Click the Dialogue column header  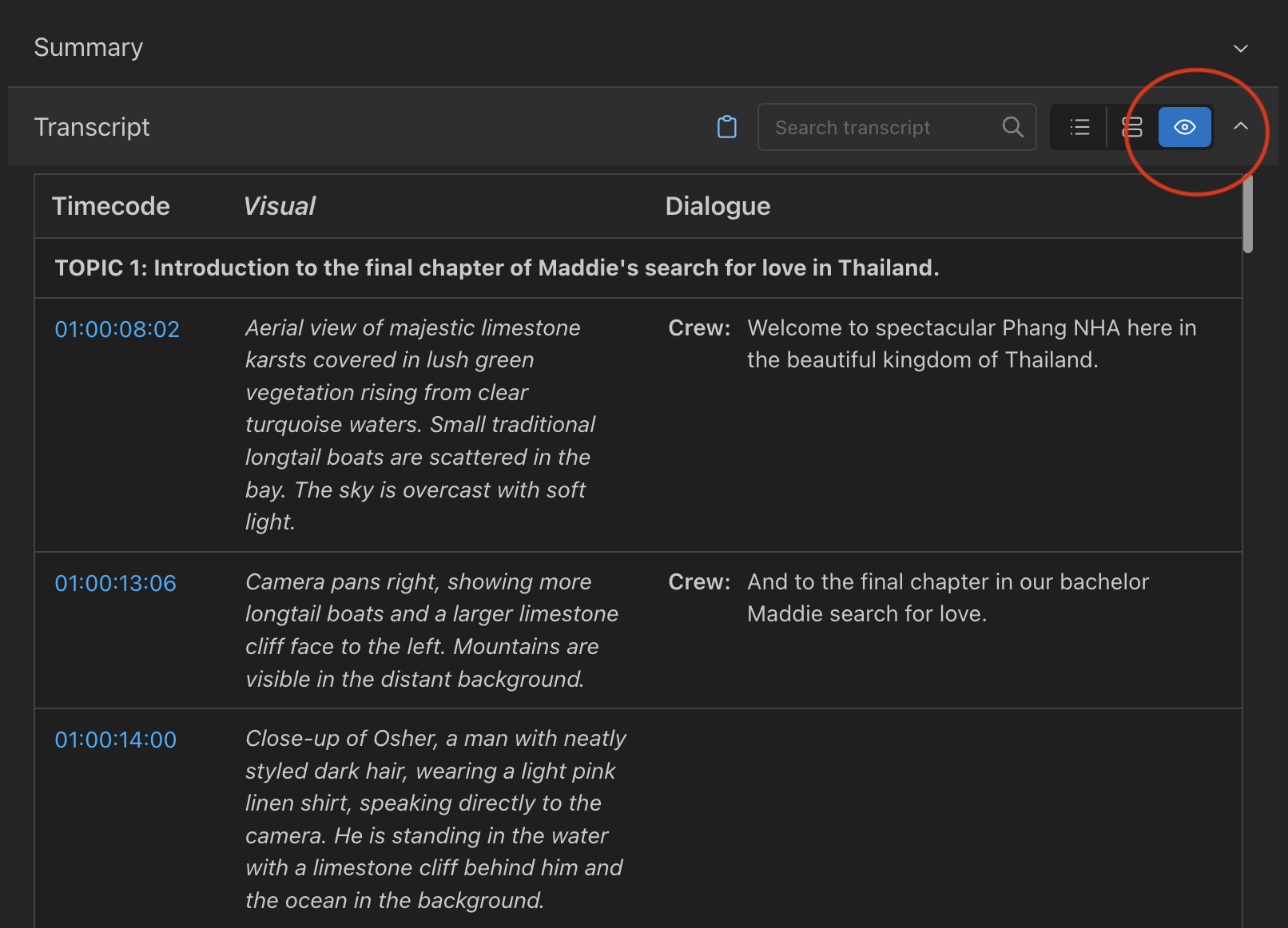(x=718, y=206)
